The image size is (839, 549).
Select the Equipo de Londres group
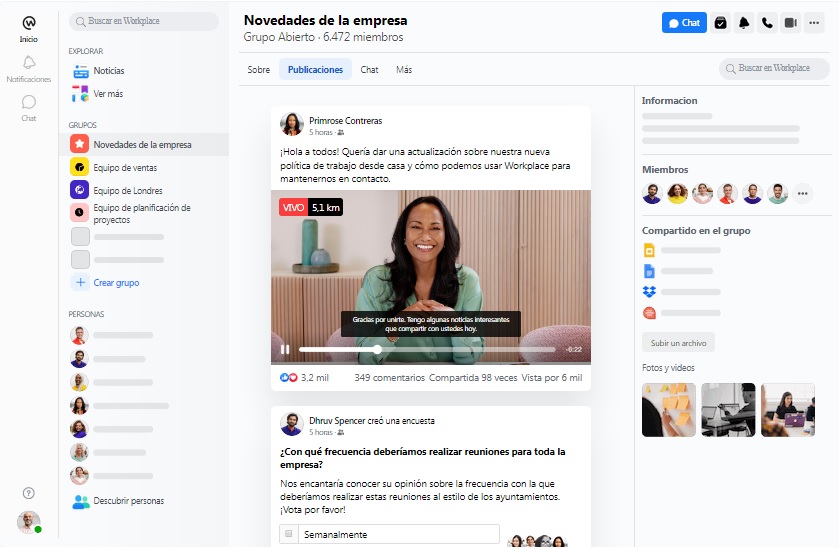coord(127,190)
